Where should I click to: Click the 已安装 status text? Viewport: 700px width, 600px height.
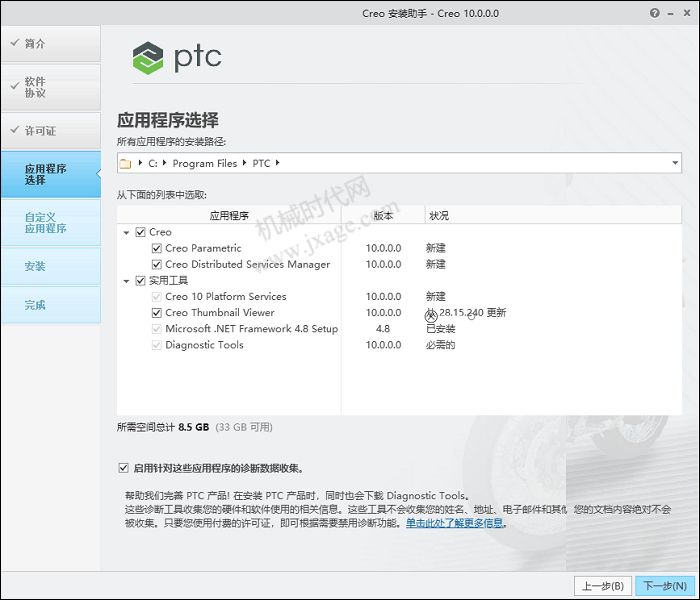[440, 329]
